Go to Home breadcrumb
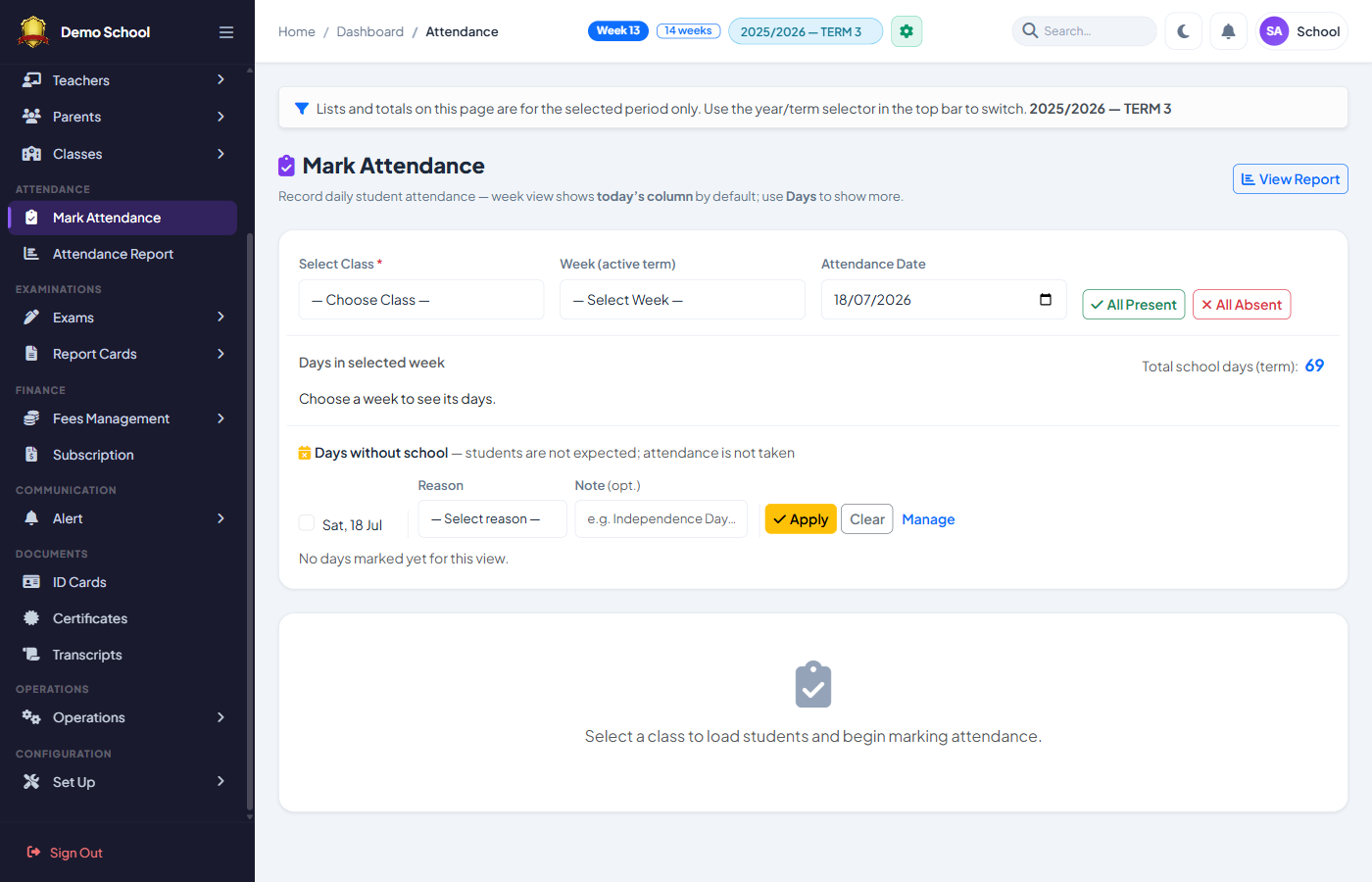The height and width of the screenshot is (882, 1372). coord(297,31)
